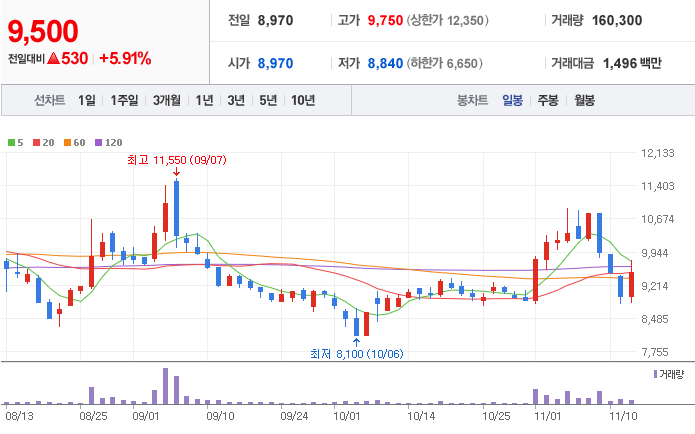Click the 12,133 price axis label

658,153
